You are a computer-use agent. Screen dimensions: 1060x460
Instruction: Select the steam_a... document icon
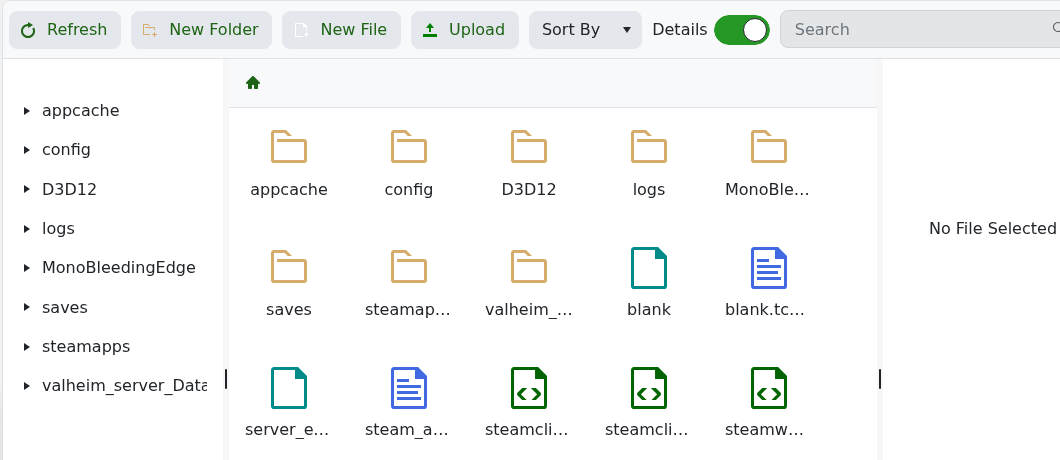(x=408, y=388)
